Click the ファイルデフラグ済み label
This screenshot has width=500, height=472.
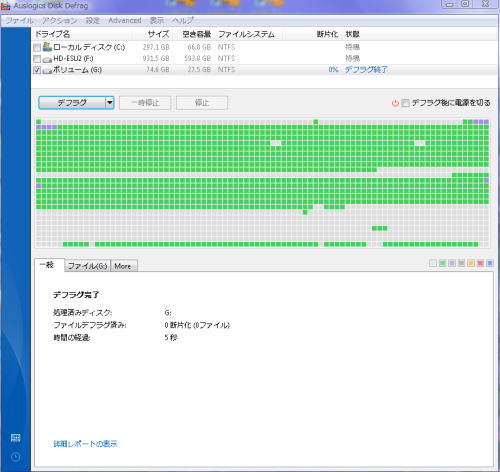(x=90, y=325)
